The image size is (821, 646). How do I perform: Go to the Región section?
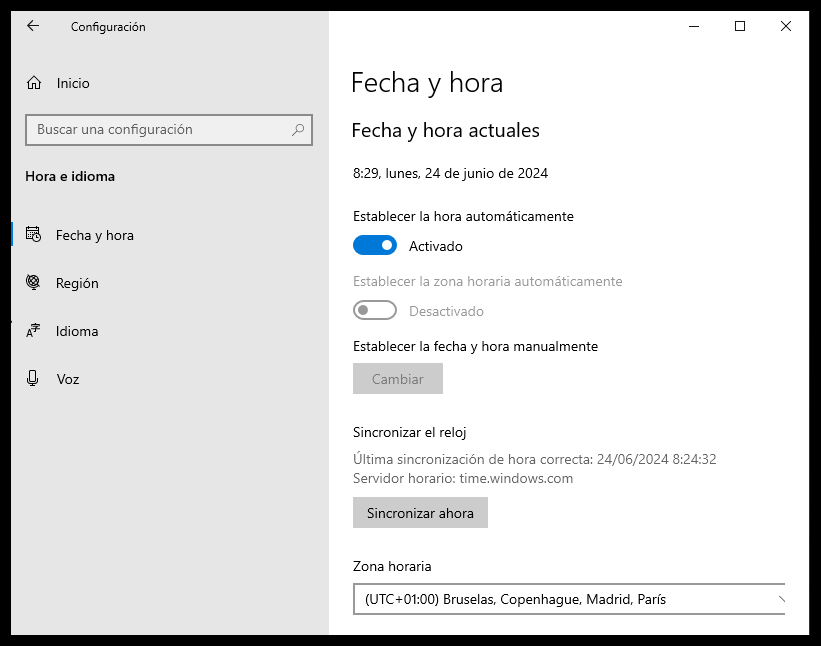tap(170, 283)
